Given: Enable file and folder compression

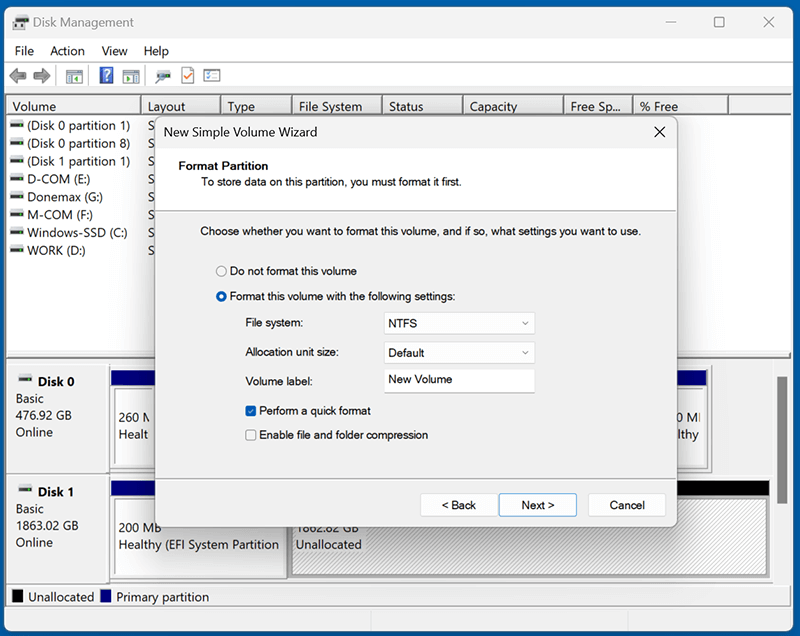Looking at the screenshot, I should pyautogui.click(x=249, y=435).
